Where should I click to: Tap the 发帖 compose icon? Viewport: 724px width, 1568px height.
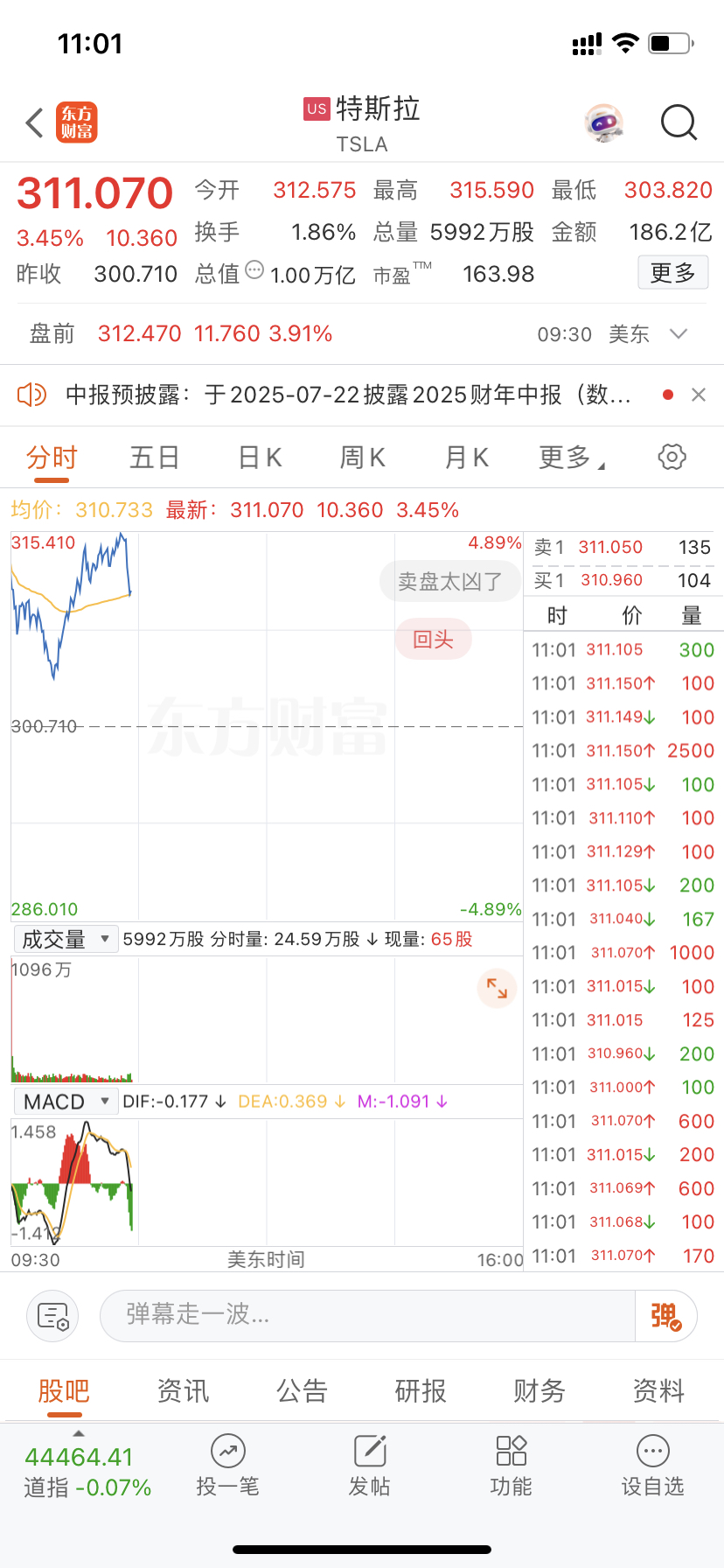click(x=370, y=1451)
